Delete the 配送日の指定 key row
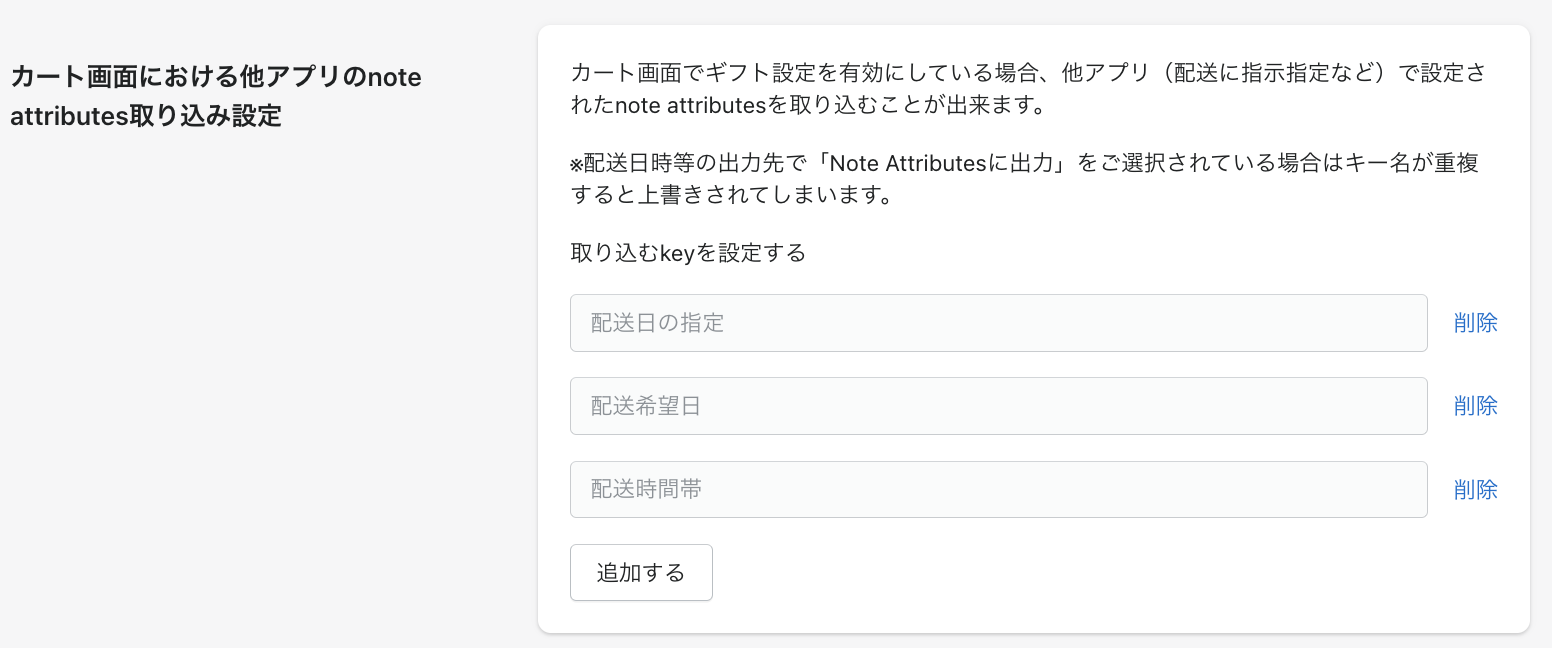The image size is (1552, 648). (1475, 323)
